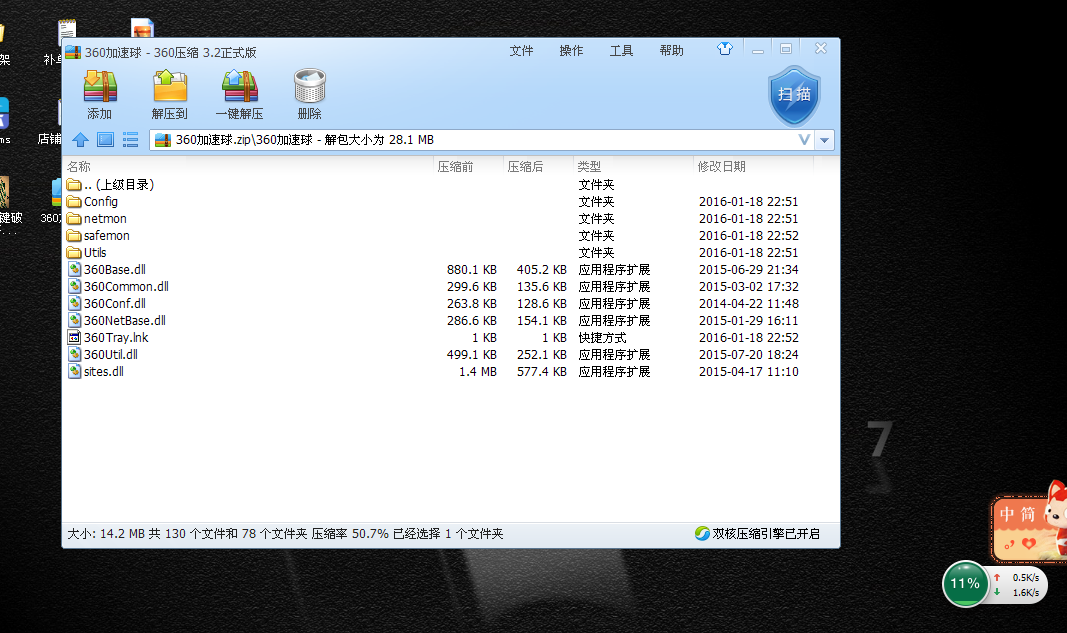
Task: Go up one level with blue arrow
Action: click(80, 140)
